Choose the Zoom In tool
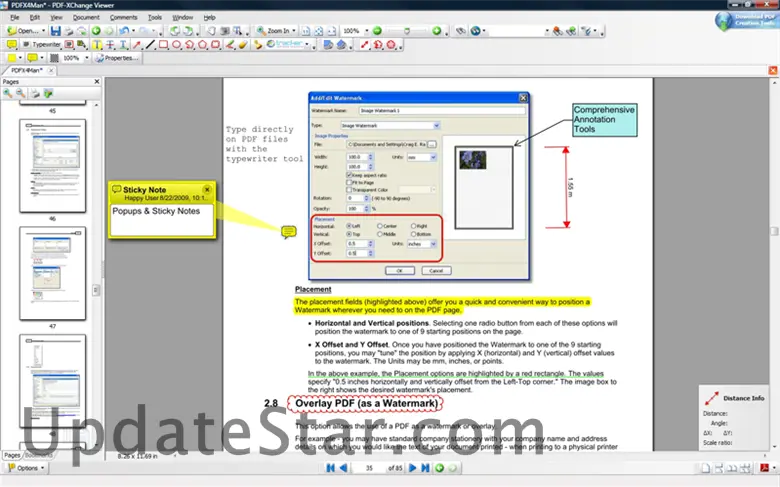The height and width of the screenshot is (487, 780). [x=273, y=31]
